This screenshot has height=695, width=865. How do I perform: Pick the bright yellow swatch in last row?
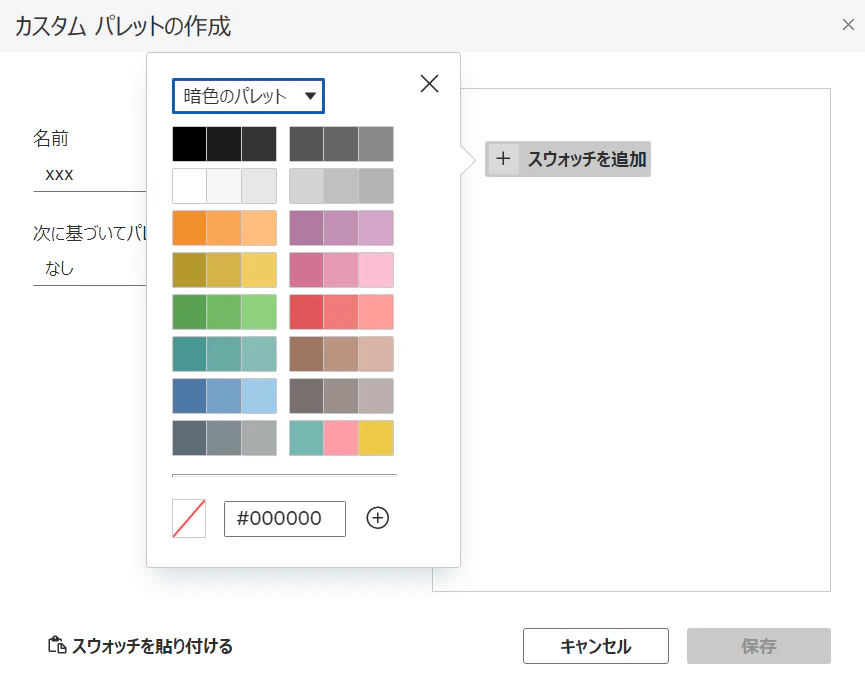click(x=376, y=437)
